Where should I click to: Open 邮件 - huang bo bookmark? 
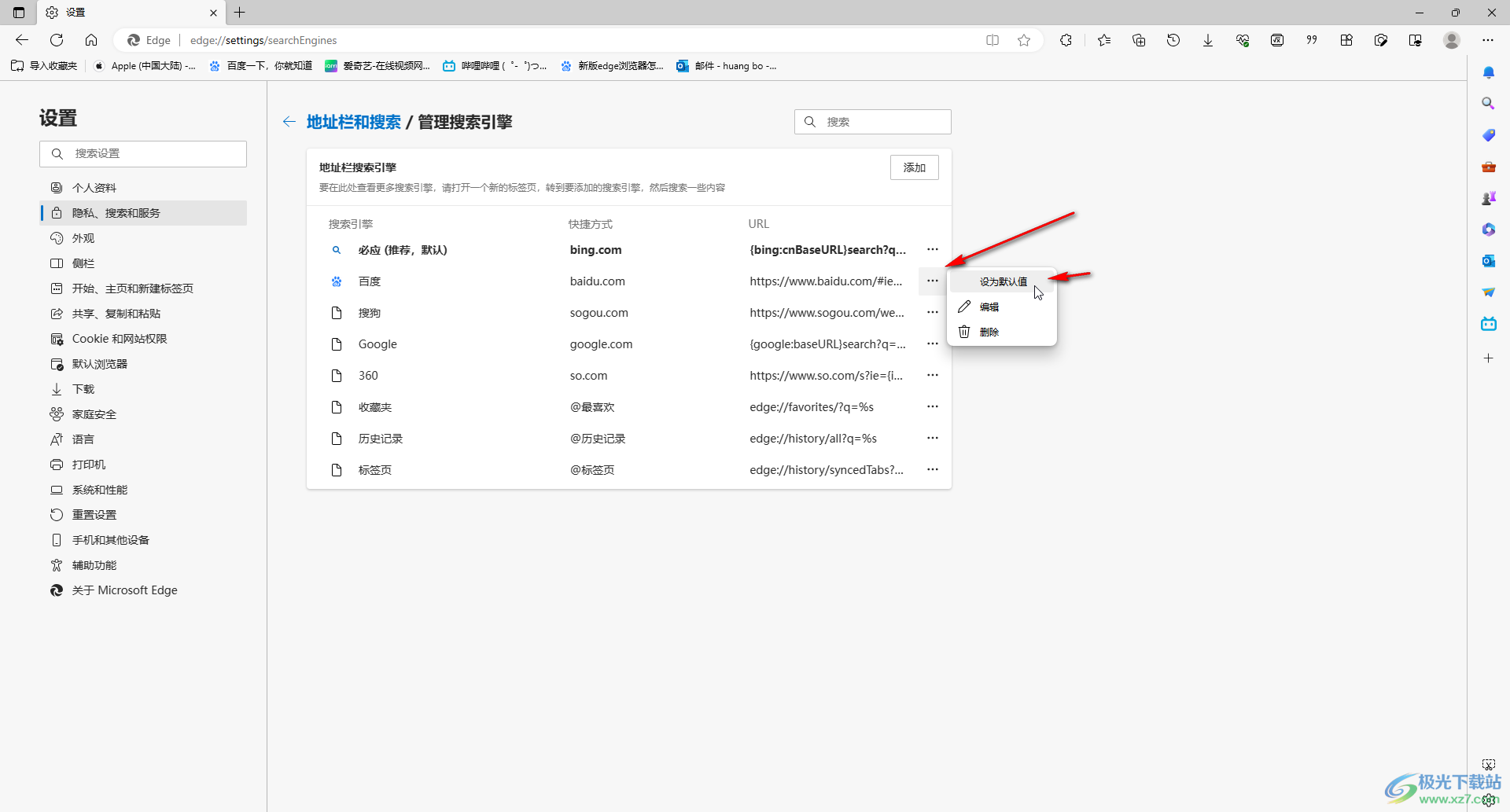point(727,66)
